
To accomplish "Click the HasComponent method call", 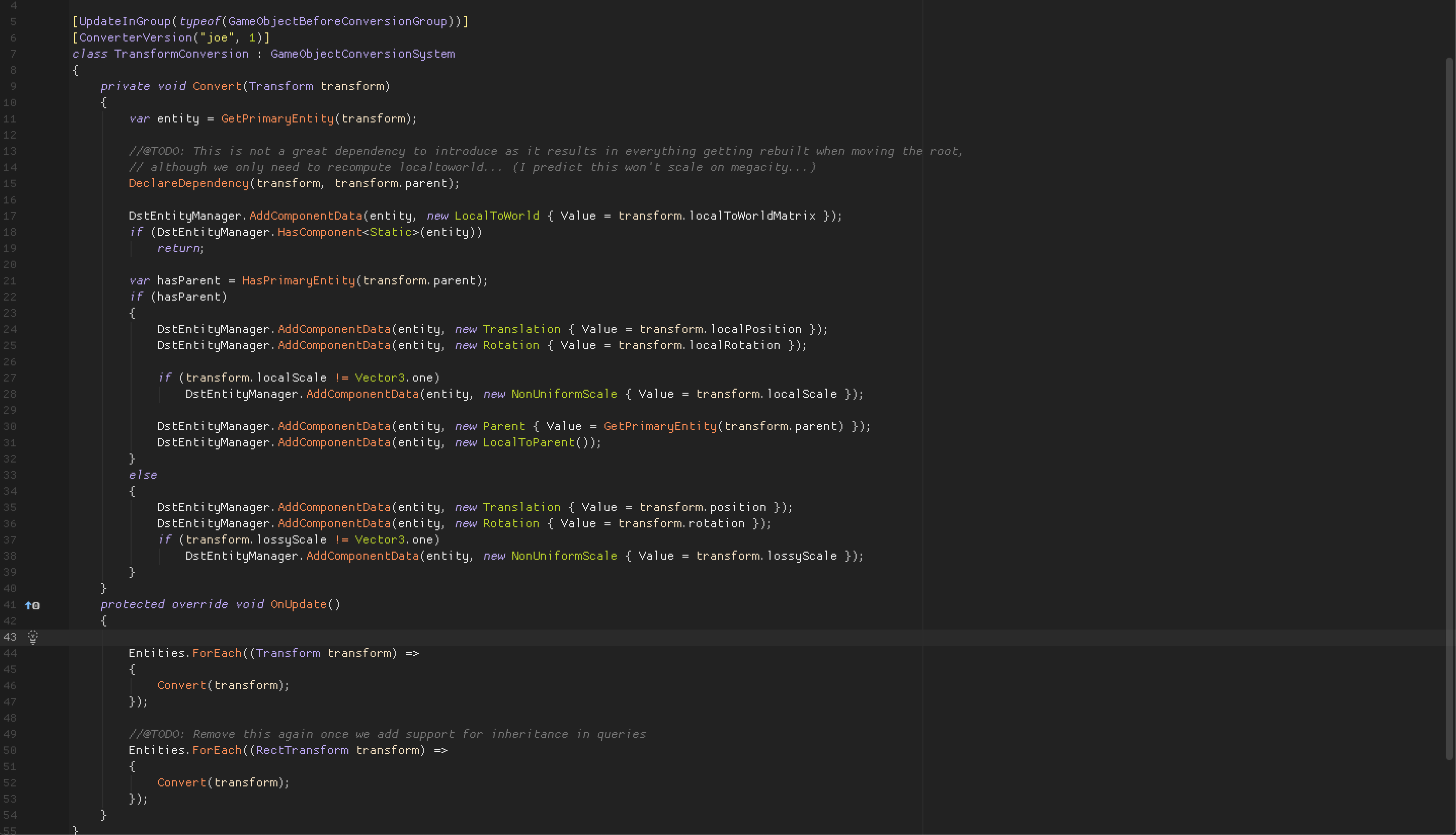I will pyautogui.click(x=319, y=232).
